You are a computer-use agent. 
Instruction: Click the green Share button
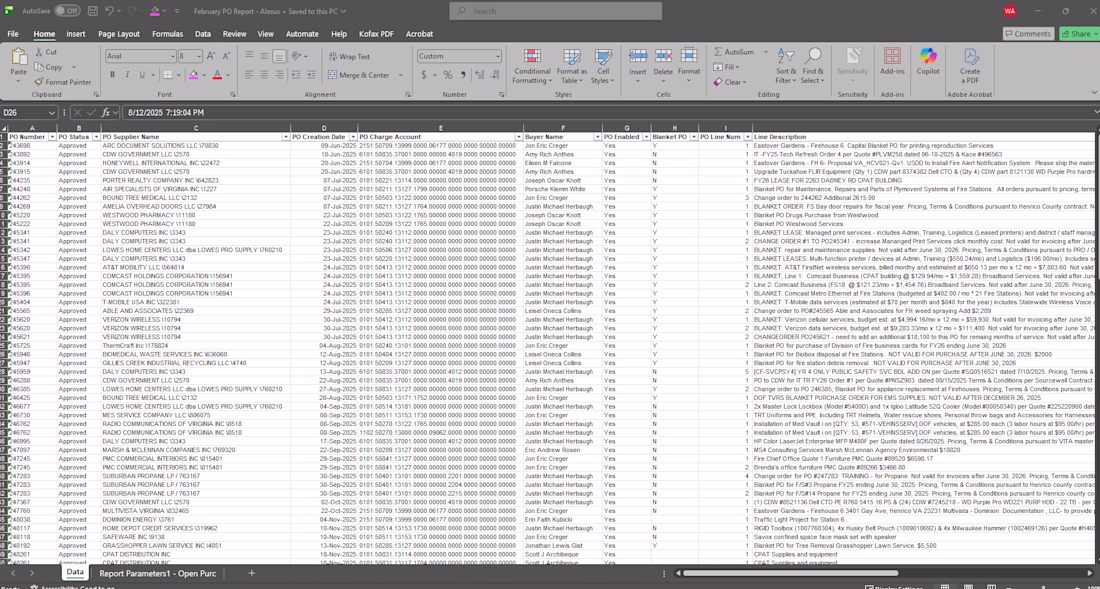point(1079,34)
